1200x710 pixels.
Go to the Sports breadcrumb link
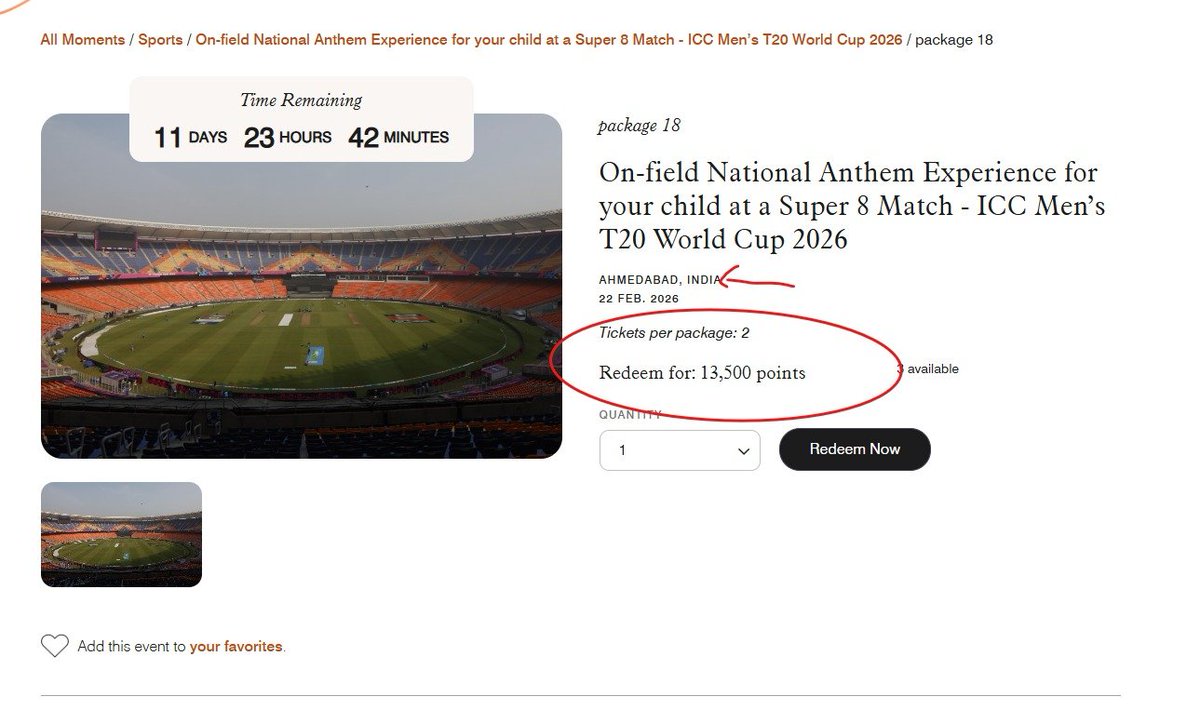pyautogui.click(x=160, y=40)
